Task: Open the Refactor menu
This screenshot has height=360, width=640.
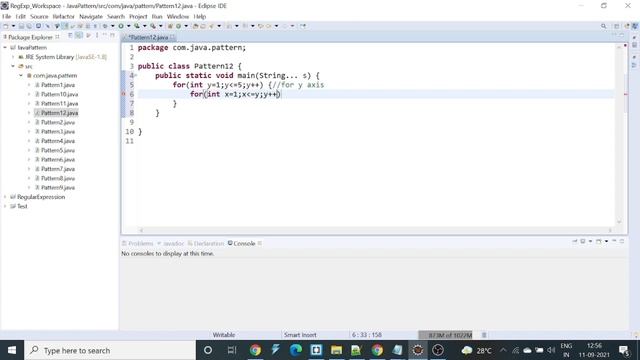Action: (x=64, y=17)
